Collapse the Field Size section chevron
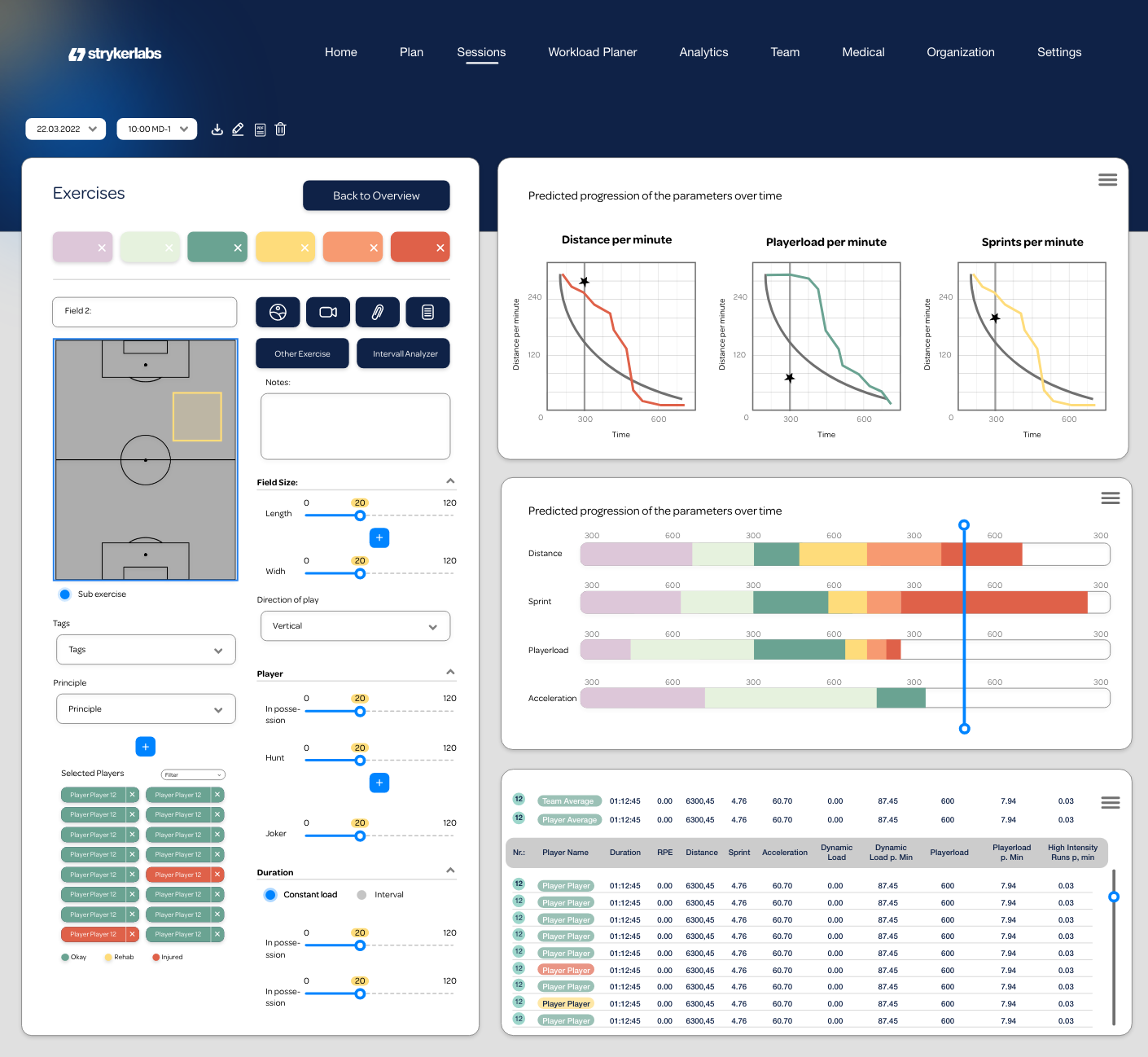1148x1057 pixels. coord(450,481)
